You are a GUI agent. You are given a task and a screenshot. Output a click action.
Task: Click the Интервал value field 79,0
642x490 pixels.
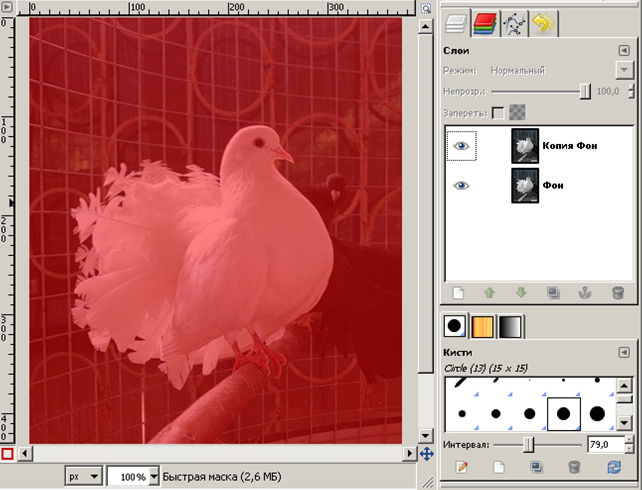[606, 445]
